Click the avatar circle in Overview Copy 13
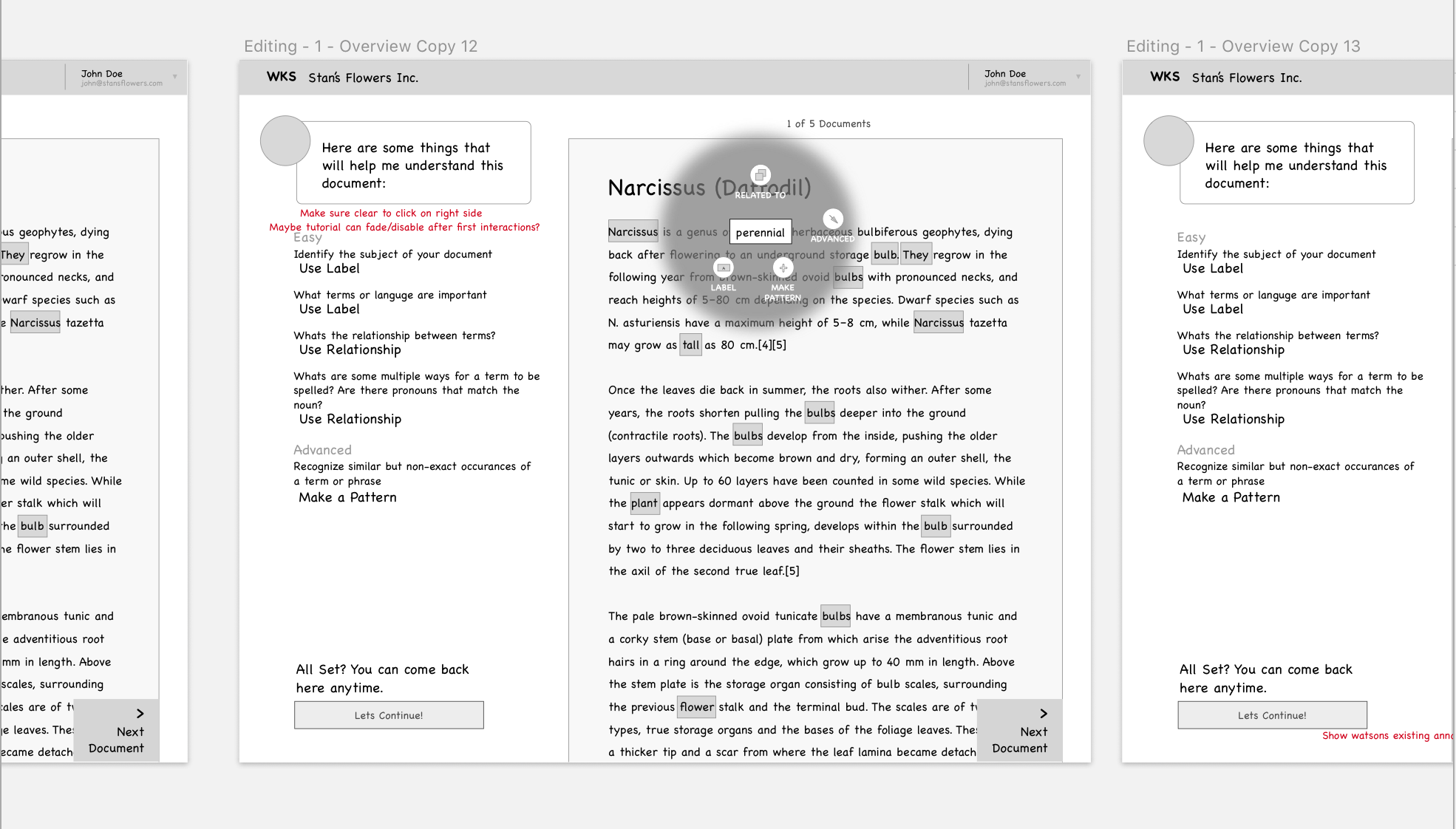 coord(1168,140)
